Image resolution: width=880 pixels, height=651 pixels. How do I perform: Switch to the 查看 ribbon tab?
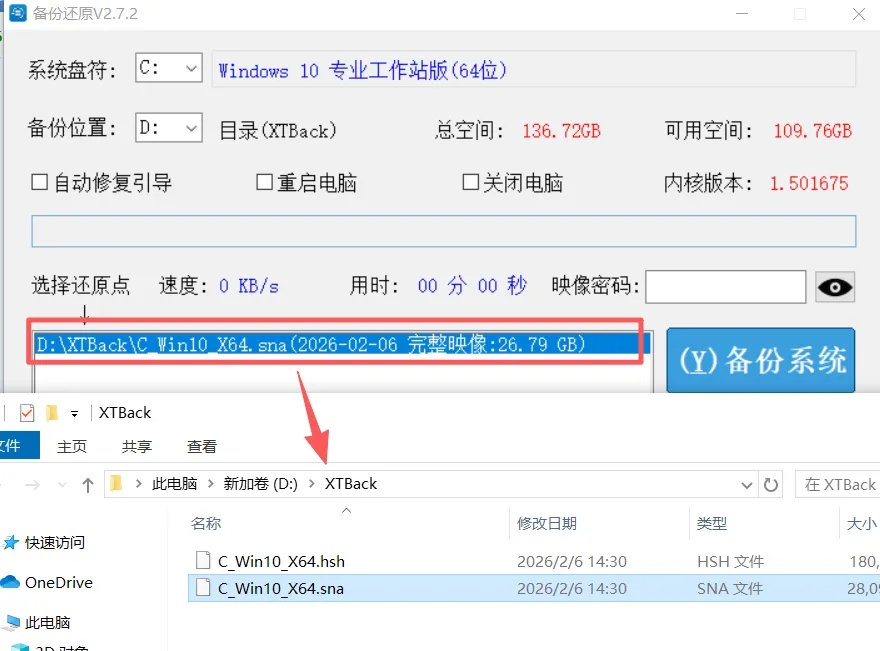click(x=200, y=446)
